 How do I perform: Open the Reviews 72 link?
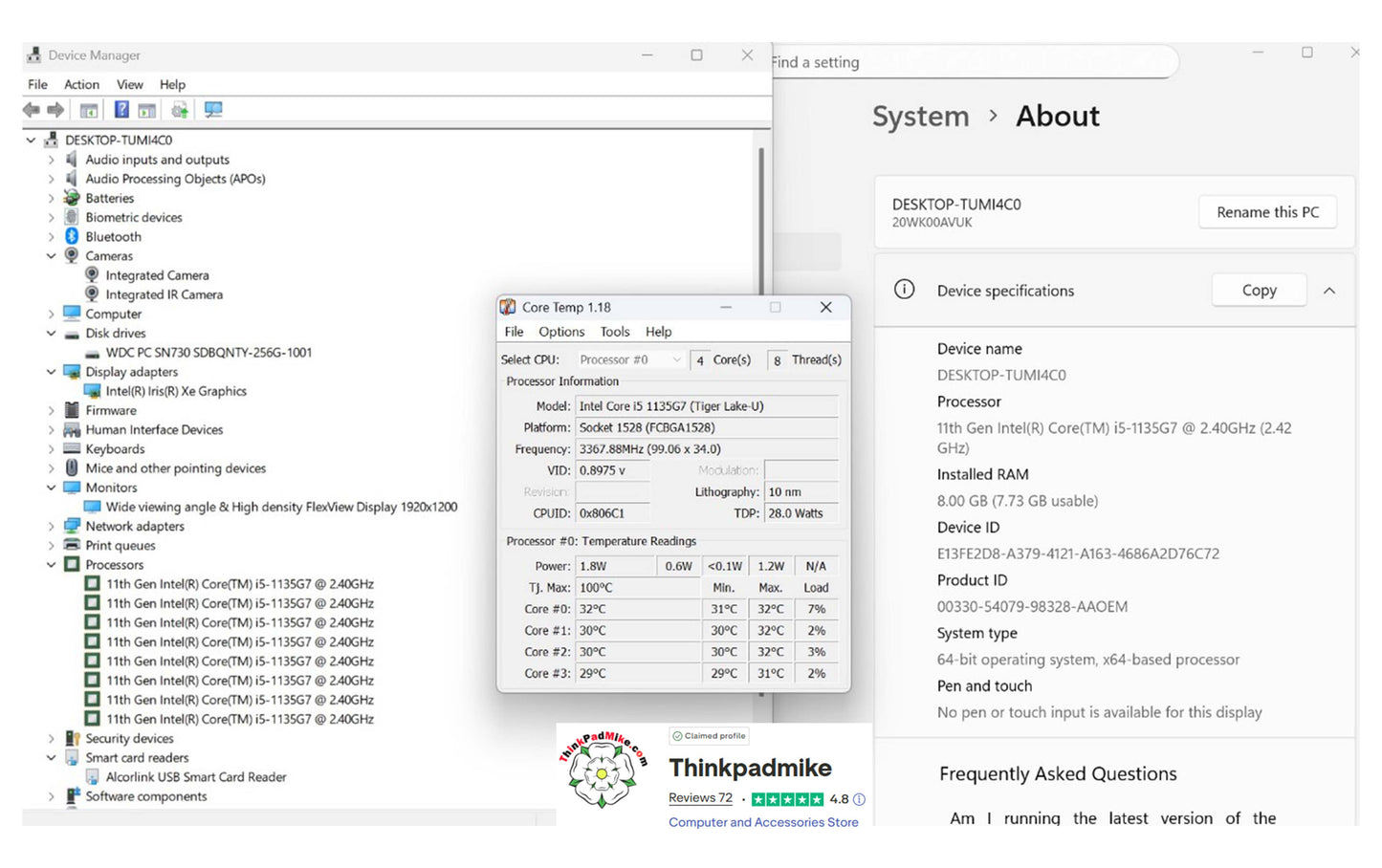pos(700,798)
